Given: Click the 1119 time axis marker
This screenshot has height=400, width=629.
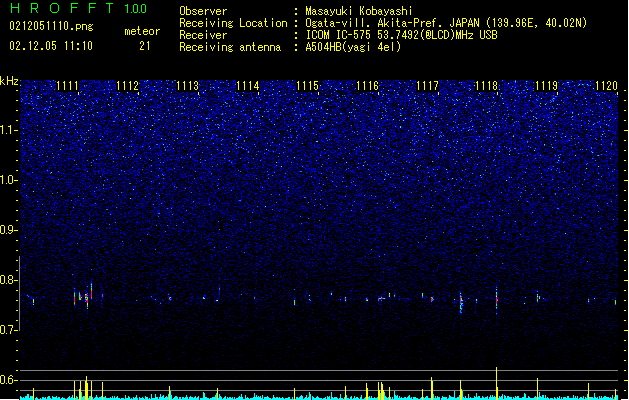Looking at the screenshot, I should pos(547,86).
